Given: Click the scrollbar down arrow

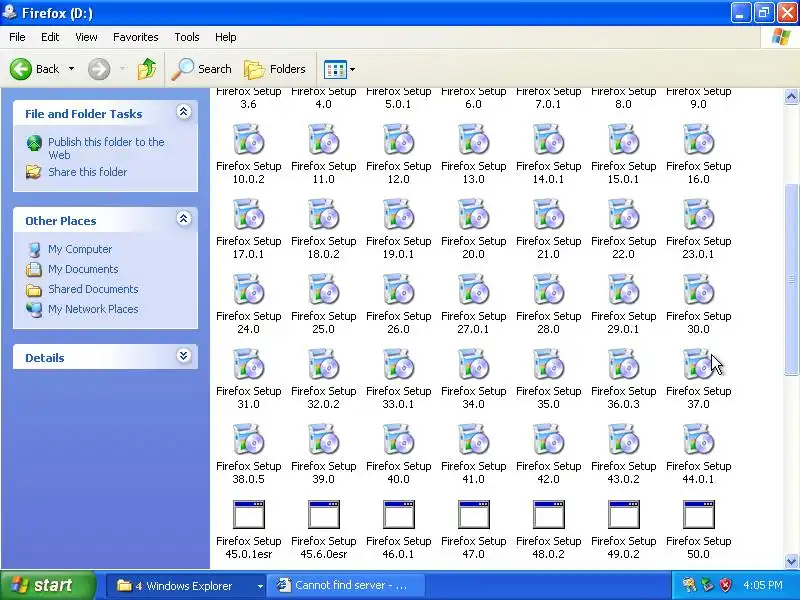Looking at the screenshot, I should (791, 561).
